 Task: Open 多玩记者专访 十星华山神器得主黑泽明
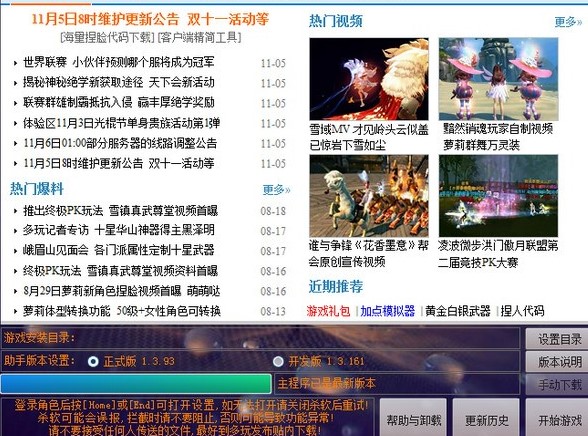(118, 230)
